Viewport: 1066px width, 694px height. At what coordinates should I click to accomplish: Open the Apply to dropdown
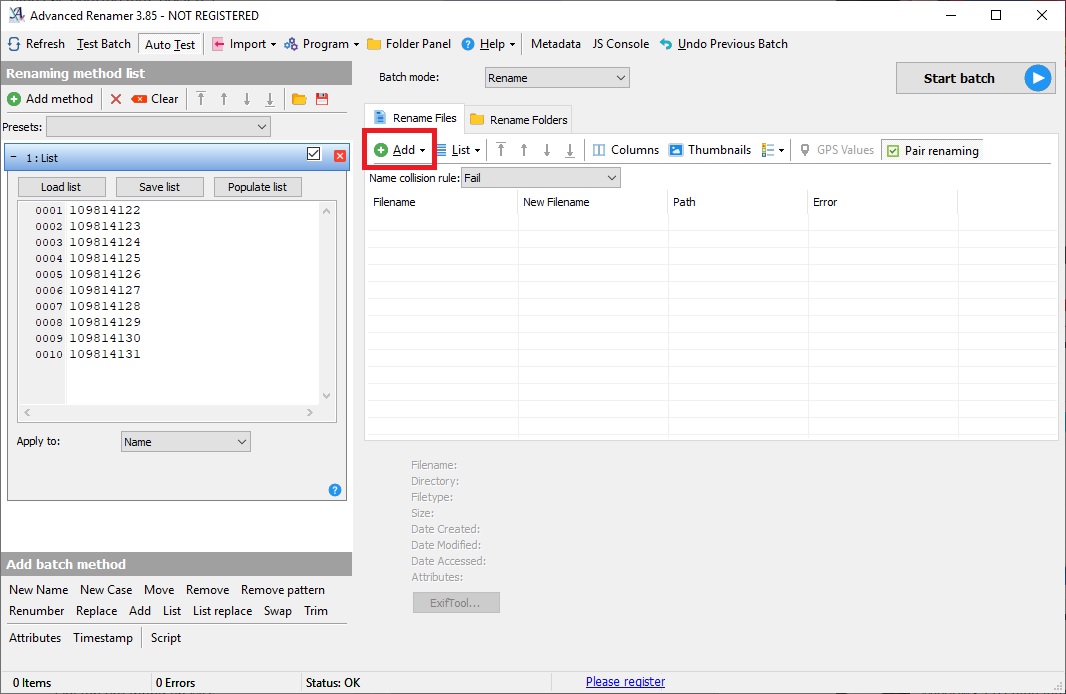click(x=186, y=442)
